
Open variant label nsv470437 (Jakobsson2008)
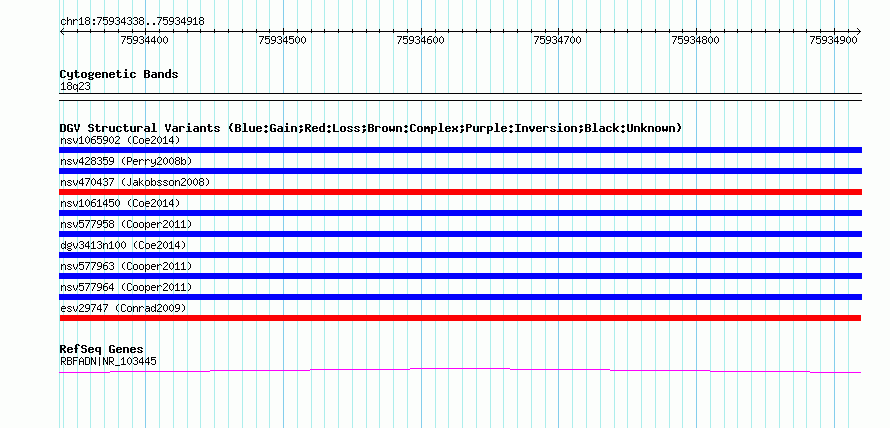pyautogui.click(x=135, y=182)
